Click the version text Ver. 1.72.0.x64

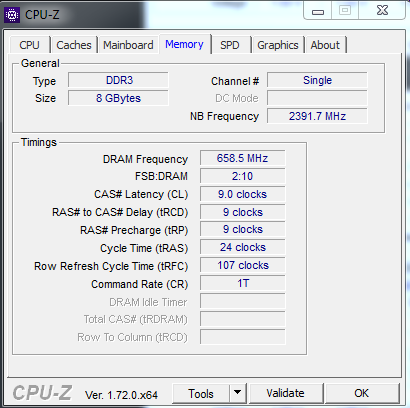pyautogui.click(x=121, y=395)
